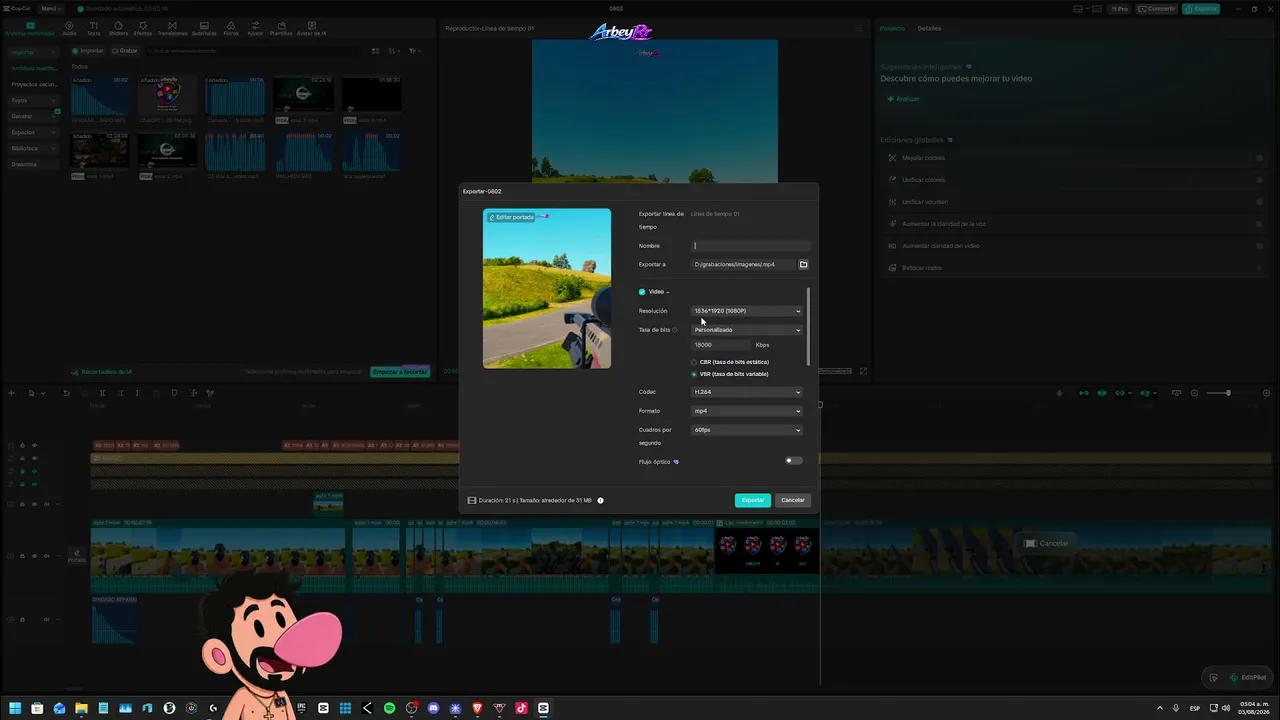Switch media grid view icon
Screen dimensions: 1280x720
tap(376, 51)
